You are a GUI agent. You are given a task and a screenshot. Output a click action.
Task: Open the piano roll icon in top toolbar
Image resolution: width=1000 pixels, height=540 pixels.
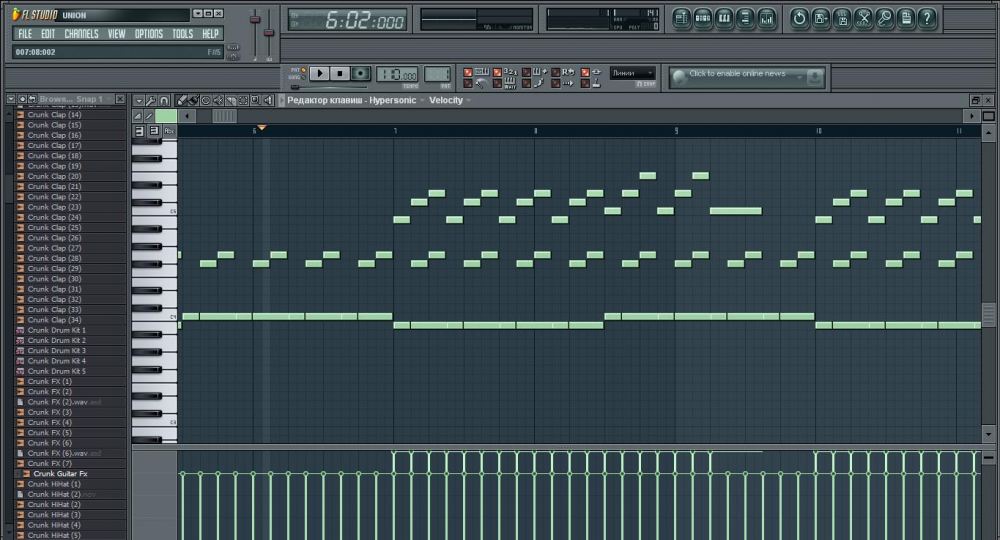click(724, 18)
